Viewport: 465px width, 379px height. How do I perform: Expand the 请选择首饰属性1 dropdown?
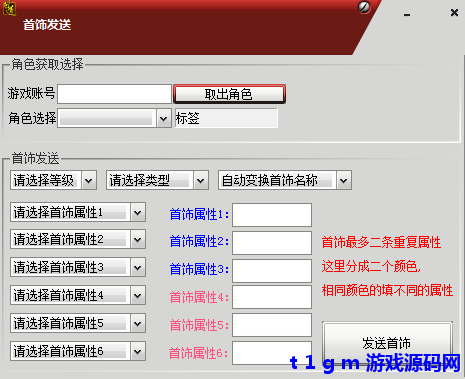click(x=138, y=212)
